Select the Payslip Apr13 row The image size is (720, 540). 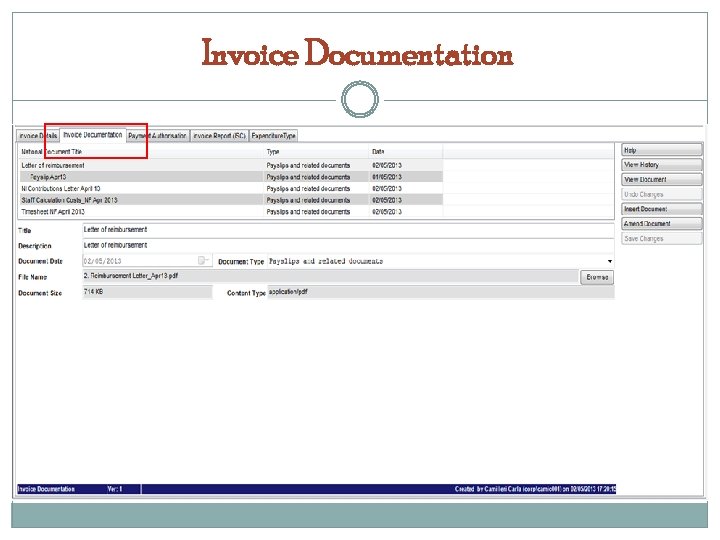coord(231,177)
